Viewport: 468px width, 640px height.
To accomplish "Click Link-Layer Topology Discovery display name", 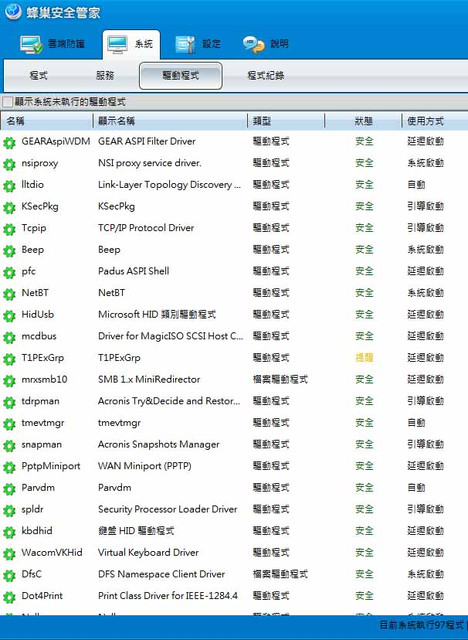I will click(x=169, y=184).
